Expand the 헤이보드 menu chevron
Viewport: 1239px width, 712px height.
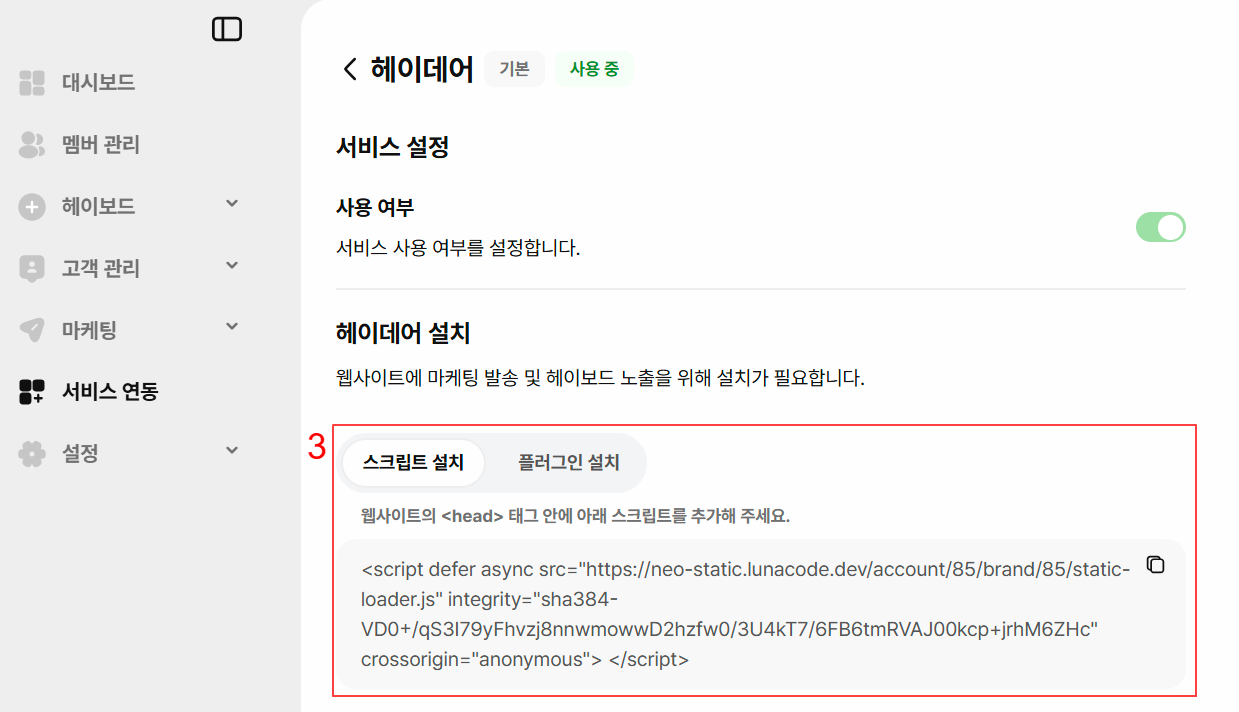point(232,204)
